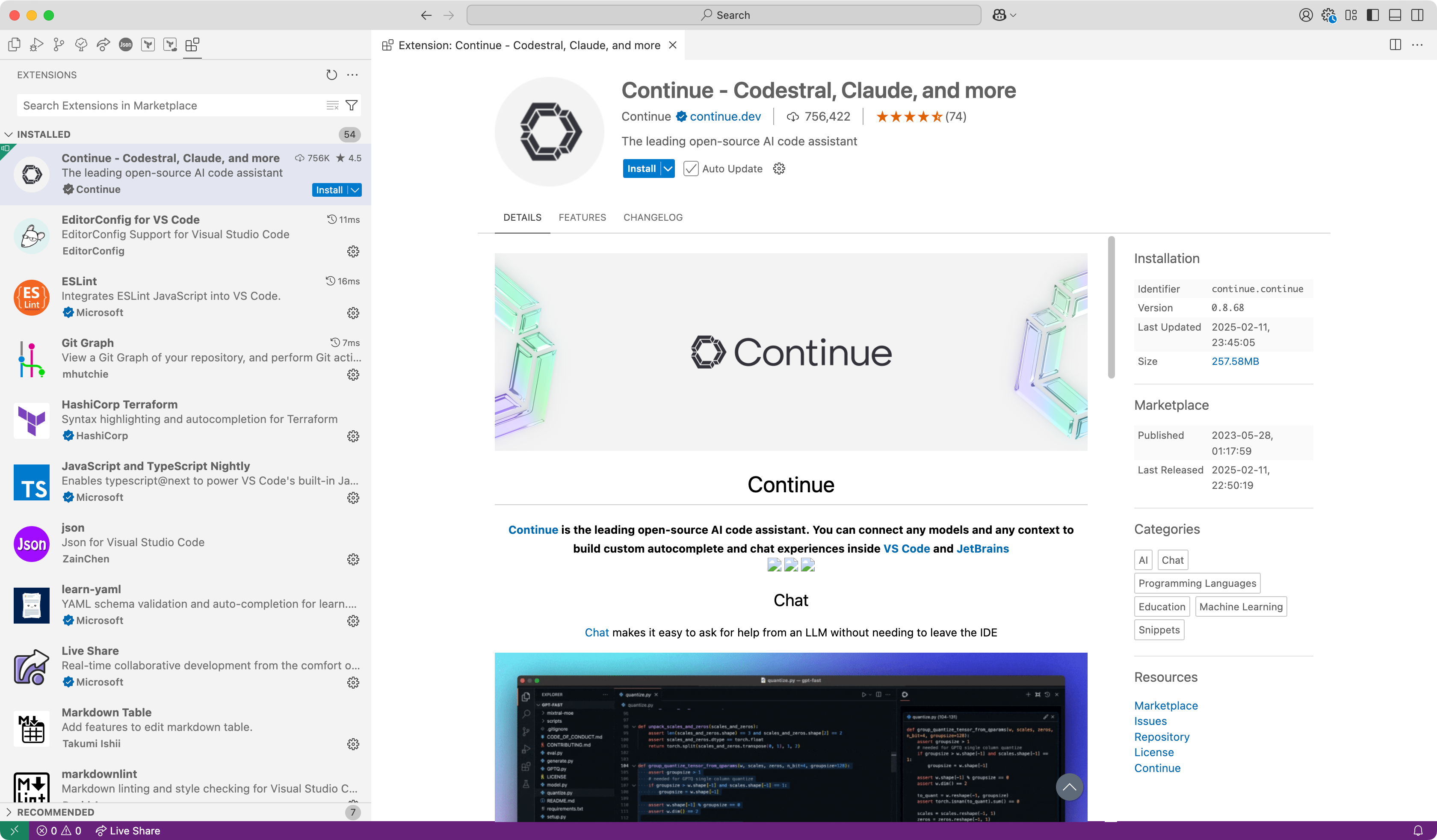Switch to the CHANGELOG tab
The height and width of the screenshot is (840, 1437).
point(652,217)
